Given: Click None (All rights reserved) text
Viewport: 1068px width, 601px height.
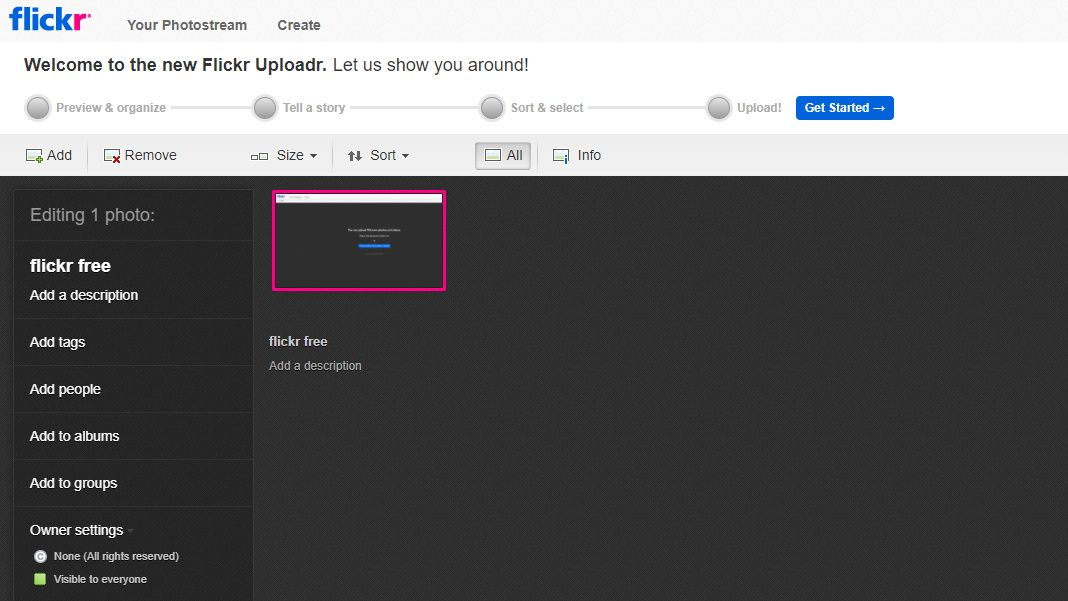Looking at the screenshot, I should 116,556.
